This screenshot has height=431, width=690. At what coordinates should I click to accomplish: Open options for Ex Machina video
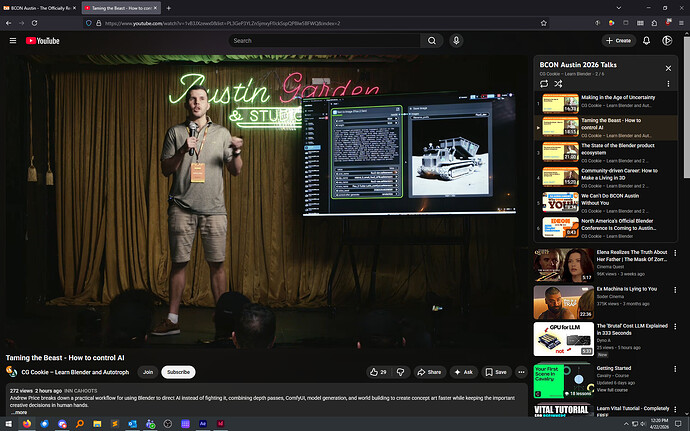pos(675,290)
